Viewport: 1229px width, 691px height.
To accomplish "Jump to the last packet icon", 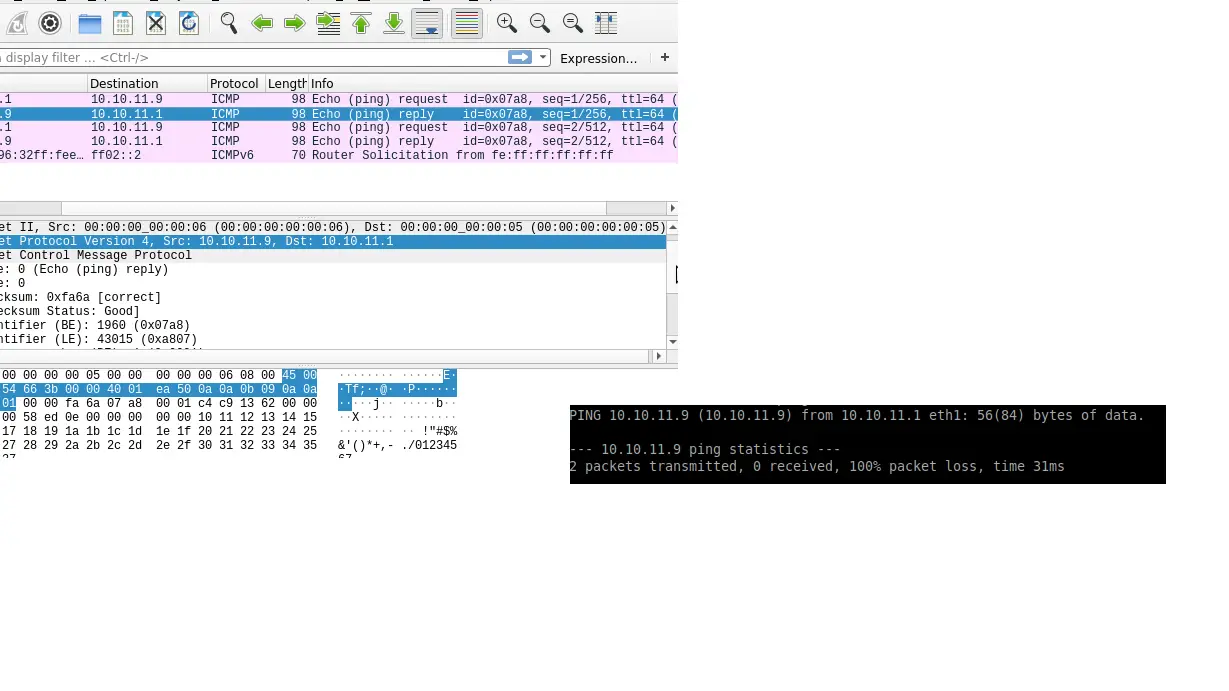I will [x=394, y=23].
